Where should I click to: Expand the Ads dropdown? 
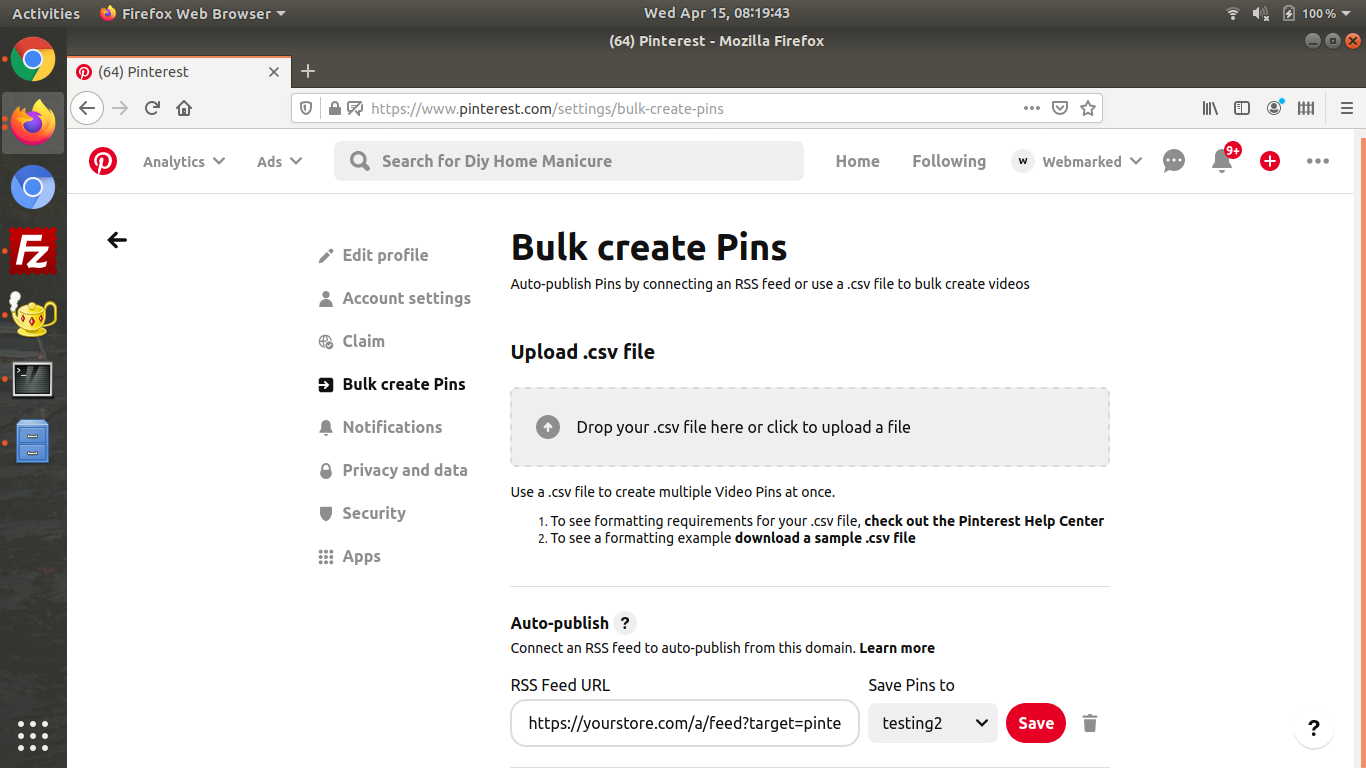[279, 161]
